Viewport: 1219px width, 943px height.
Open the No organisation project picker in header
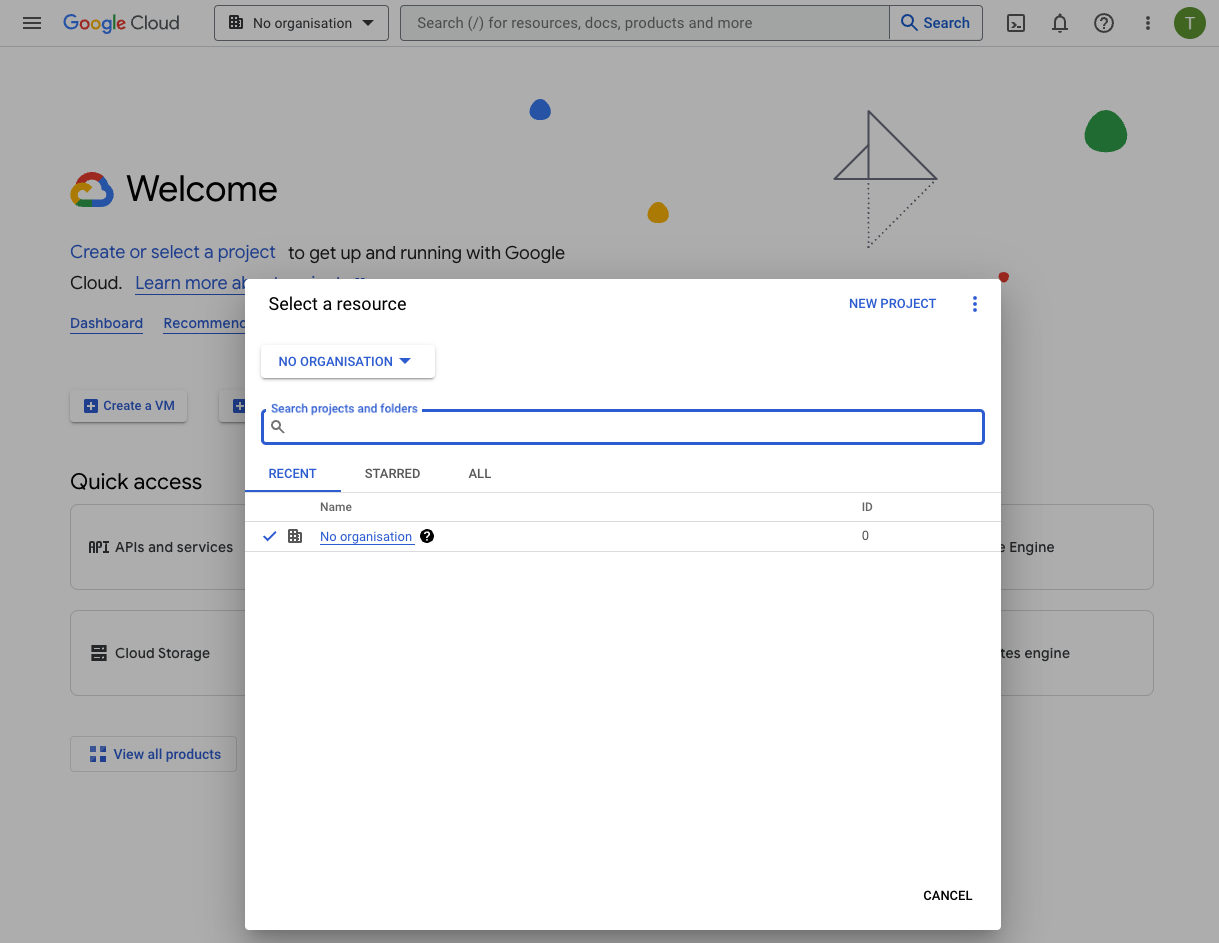301,23
